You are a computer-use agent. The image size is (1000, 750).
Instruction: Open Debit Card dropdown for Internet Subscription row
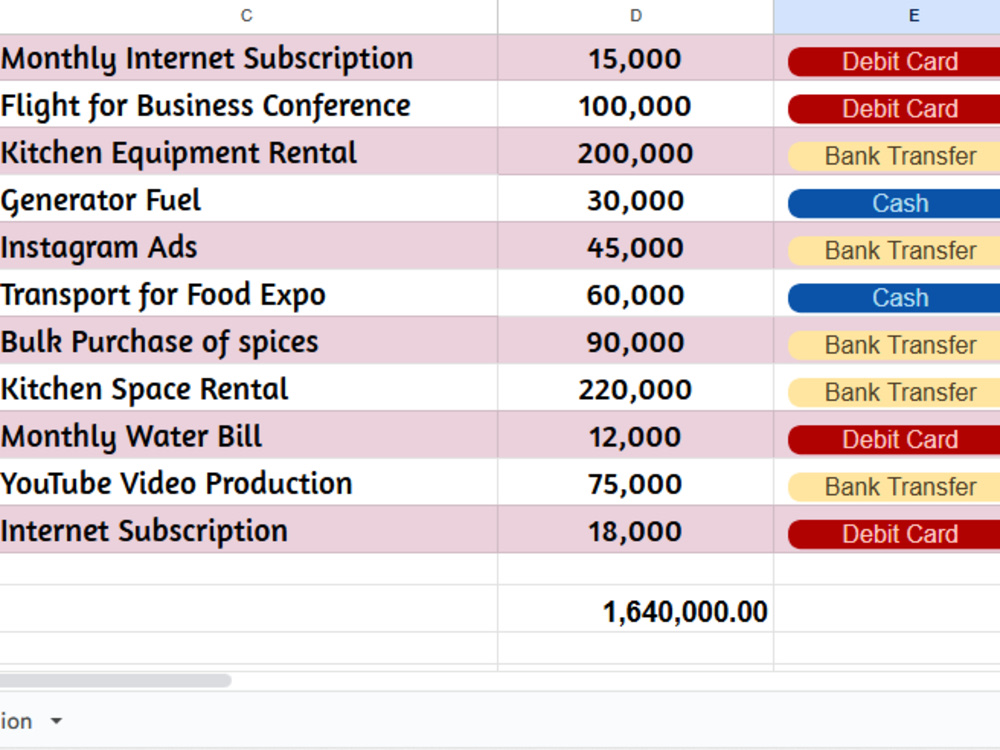pos(894,534)
